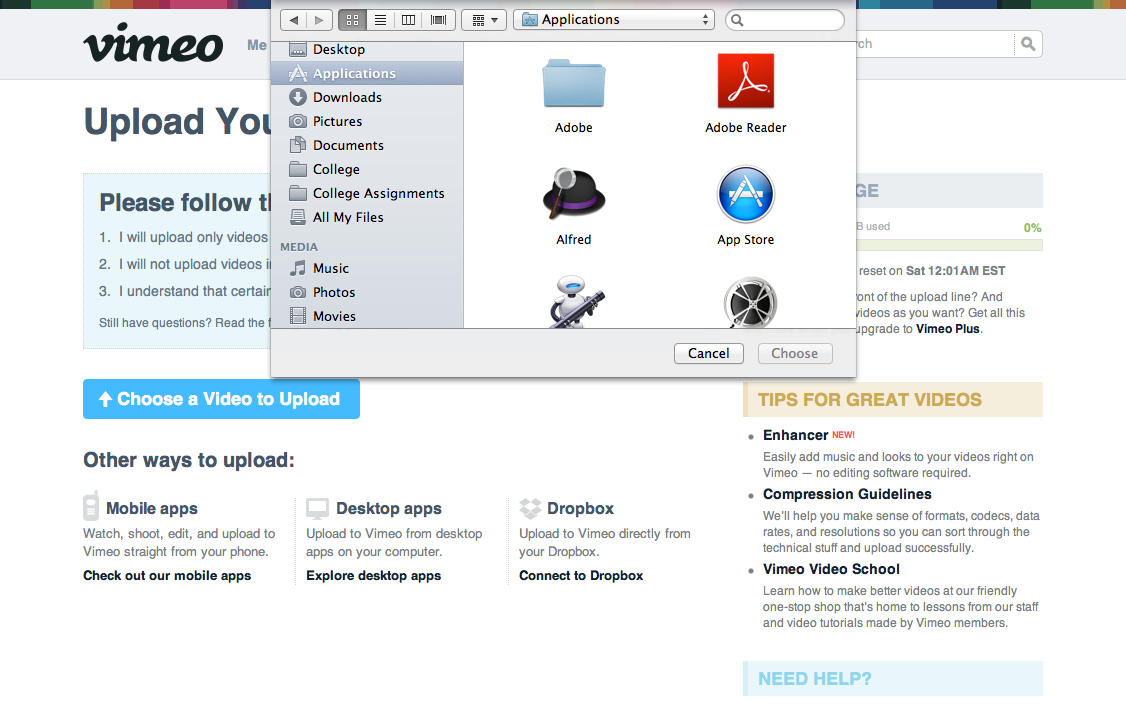The height and width of the screenshot is (705, 1126).
Task: Open Downloads in the sidebar
Action: coord(367,97)
